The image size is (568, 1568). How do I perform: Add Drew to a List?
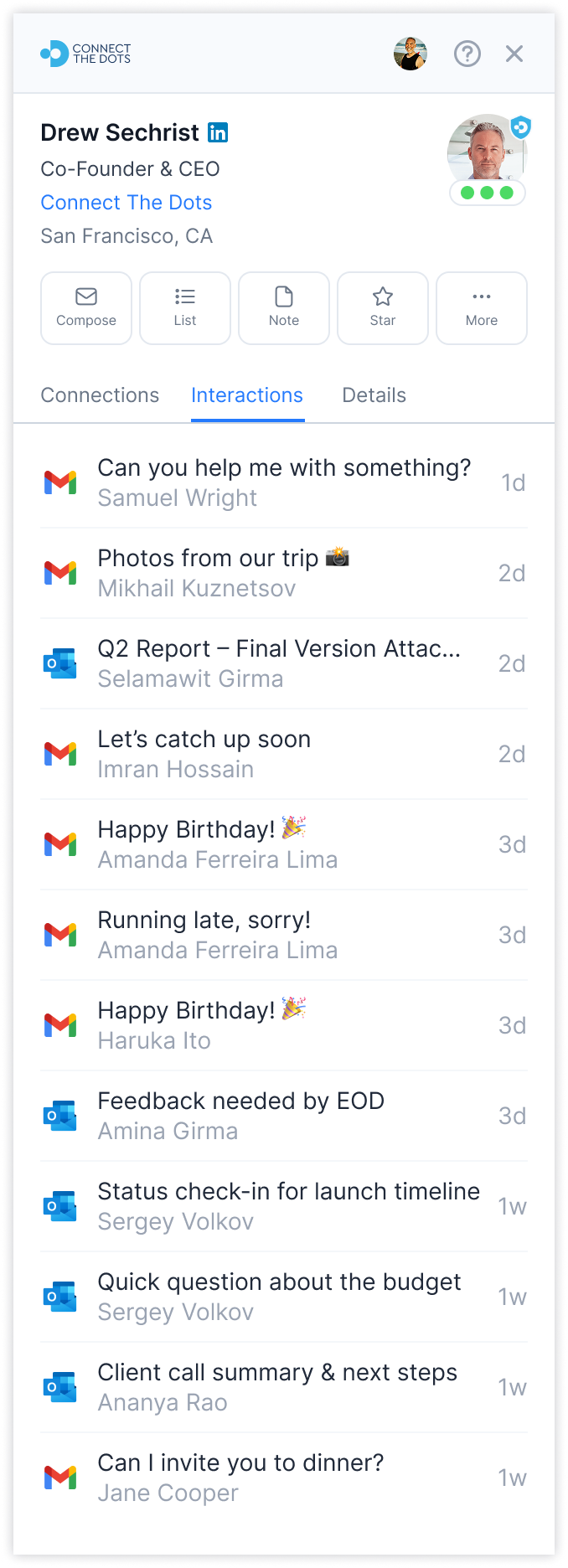coord(185,307)
